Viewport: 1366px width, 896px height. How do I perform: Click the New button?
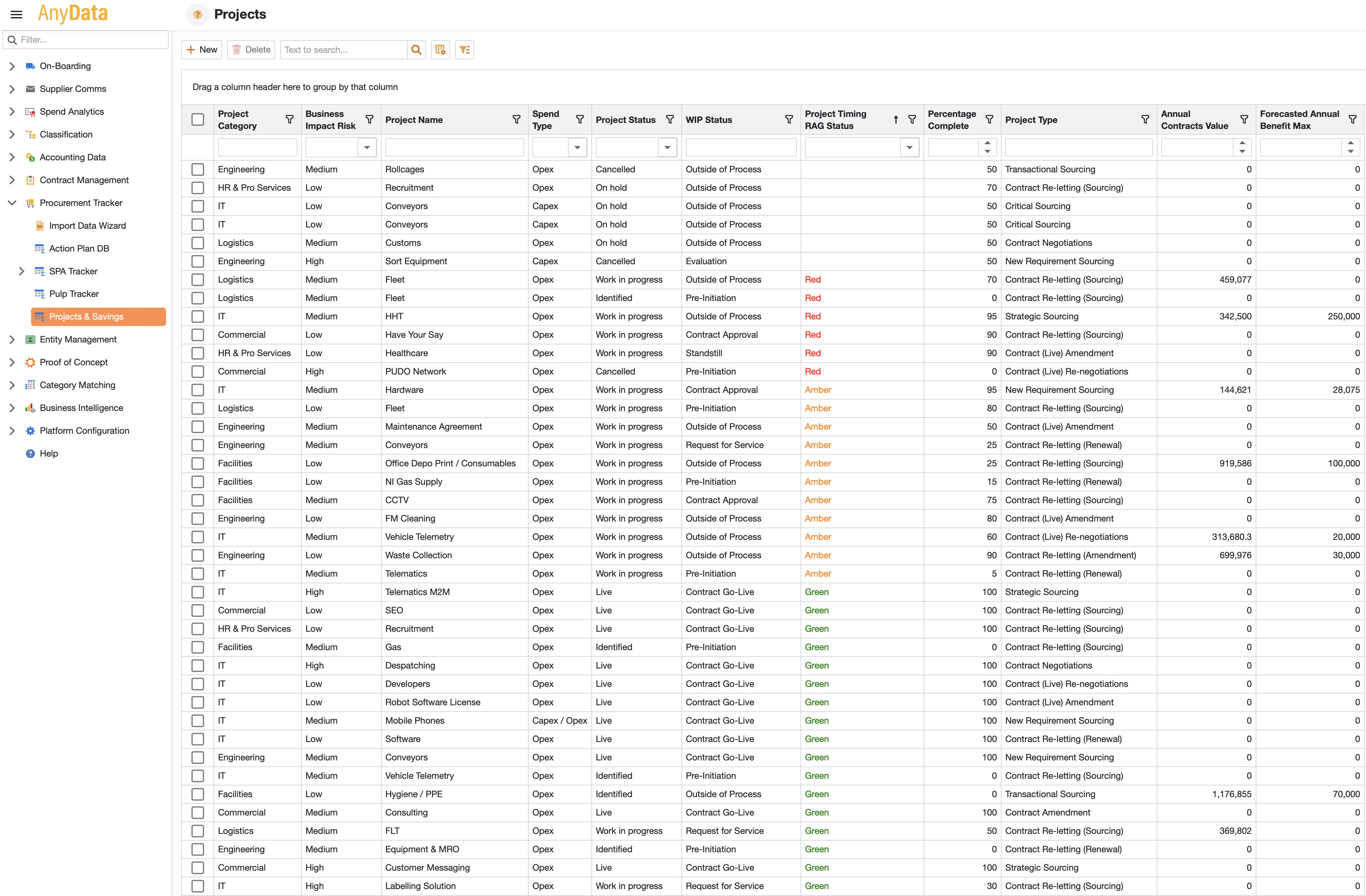pyautogui.click(x=202, y=50)
